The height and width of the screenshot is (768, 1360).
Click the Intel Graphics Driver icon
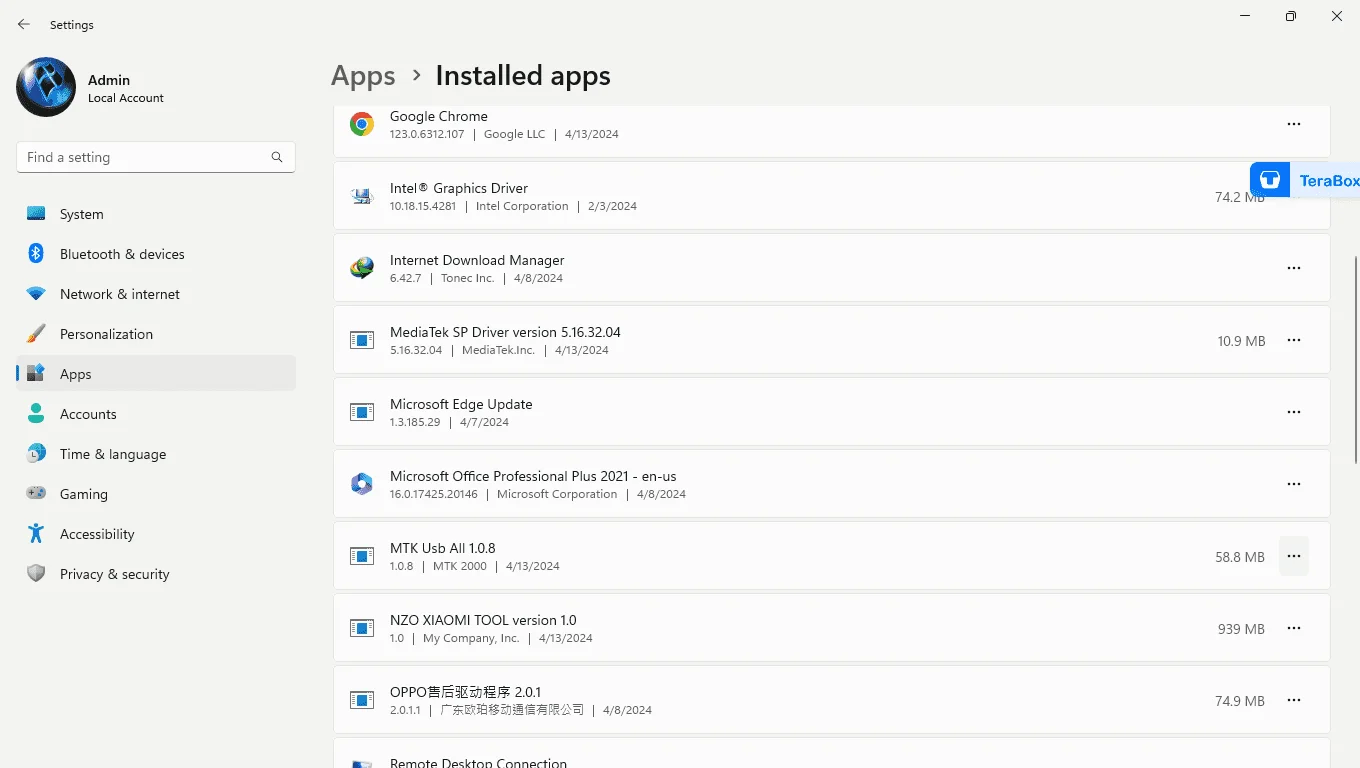point(362,196)
